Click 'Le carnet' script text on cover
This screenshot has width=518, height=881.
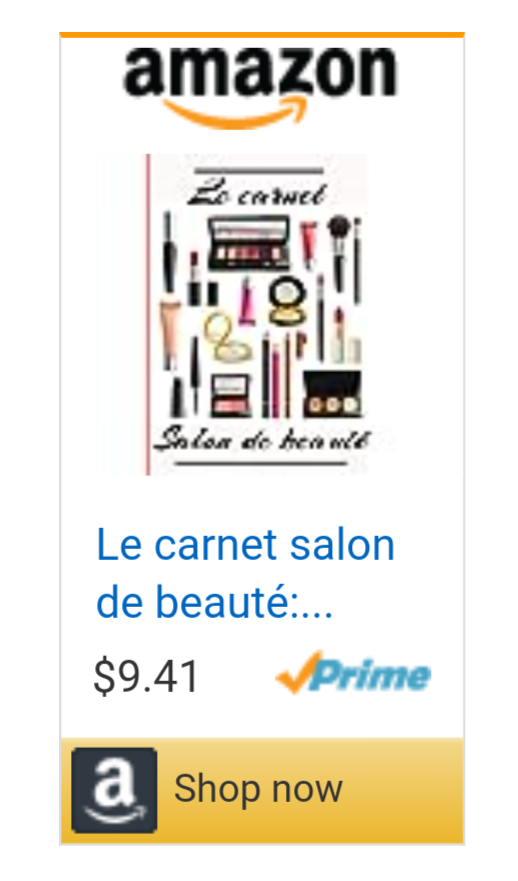click(257, 192)
